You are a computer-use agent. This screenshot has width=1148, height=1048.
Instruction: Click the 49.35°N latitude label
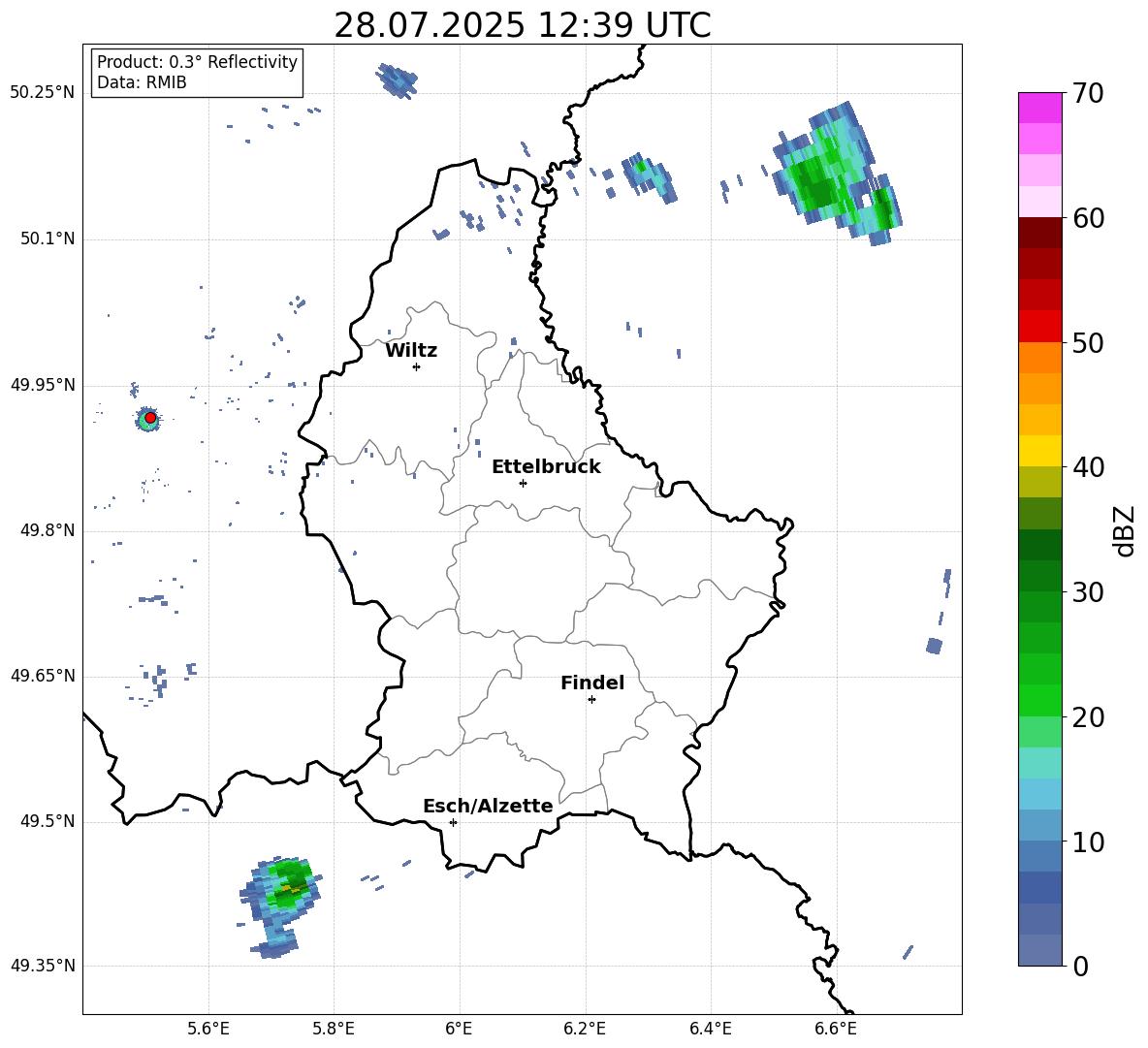pyautogui.click(x=43, y=966)
